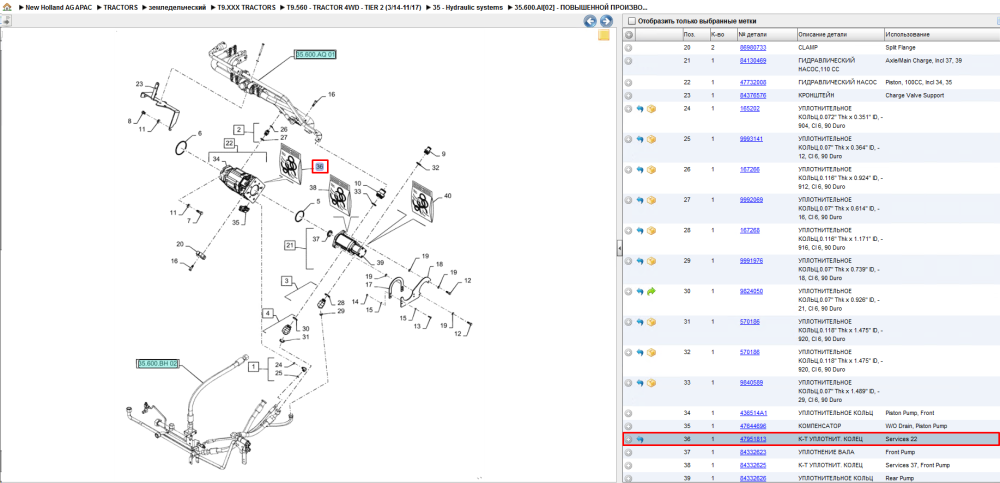This screenshot has width=1000, height=483.
Task: Open the 'T9.560 - TRACTOR 4WD - TIER 2' breadcrumb
Action: click(354, 8)
